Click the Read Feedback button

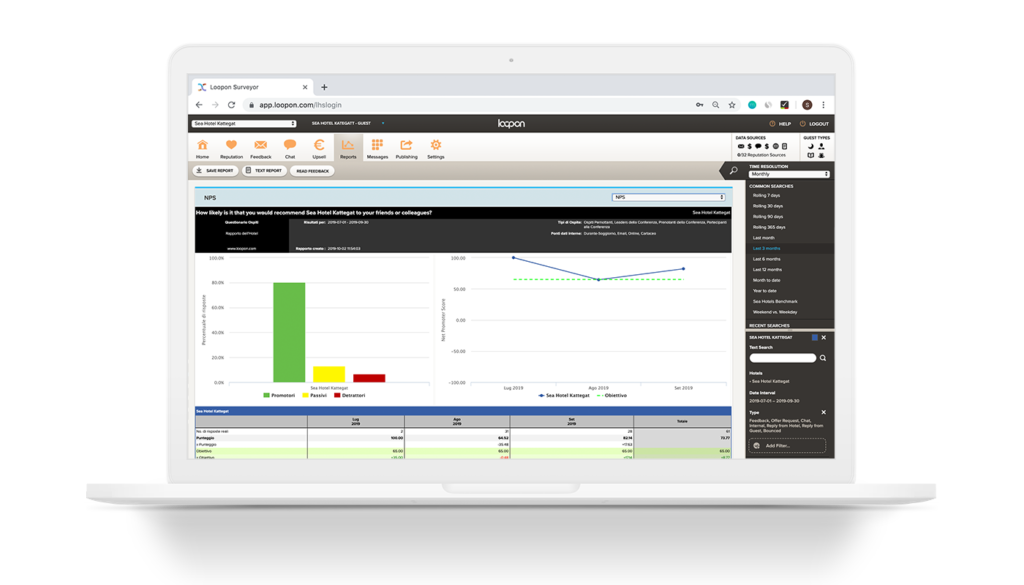tap(312, 171)
